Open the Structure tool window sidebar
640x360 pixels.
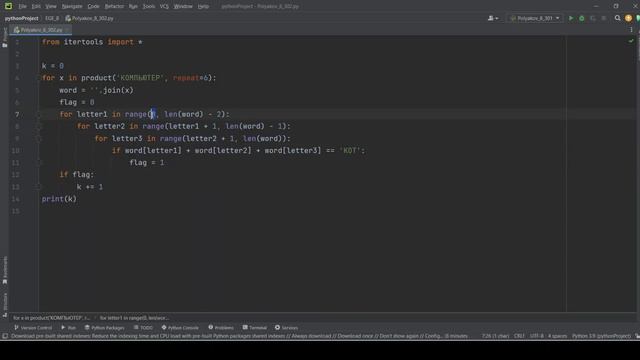tap(5, 304)
